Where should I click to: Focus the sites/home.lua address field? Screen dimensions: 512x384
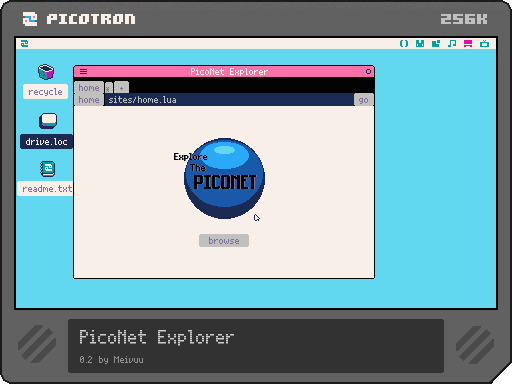(229, 100)
